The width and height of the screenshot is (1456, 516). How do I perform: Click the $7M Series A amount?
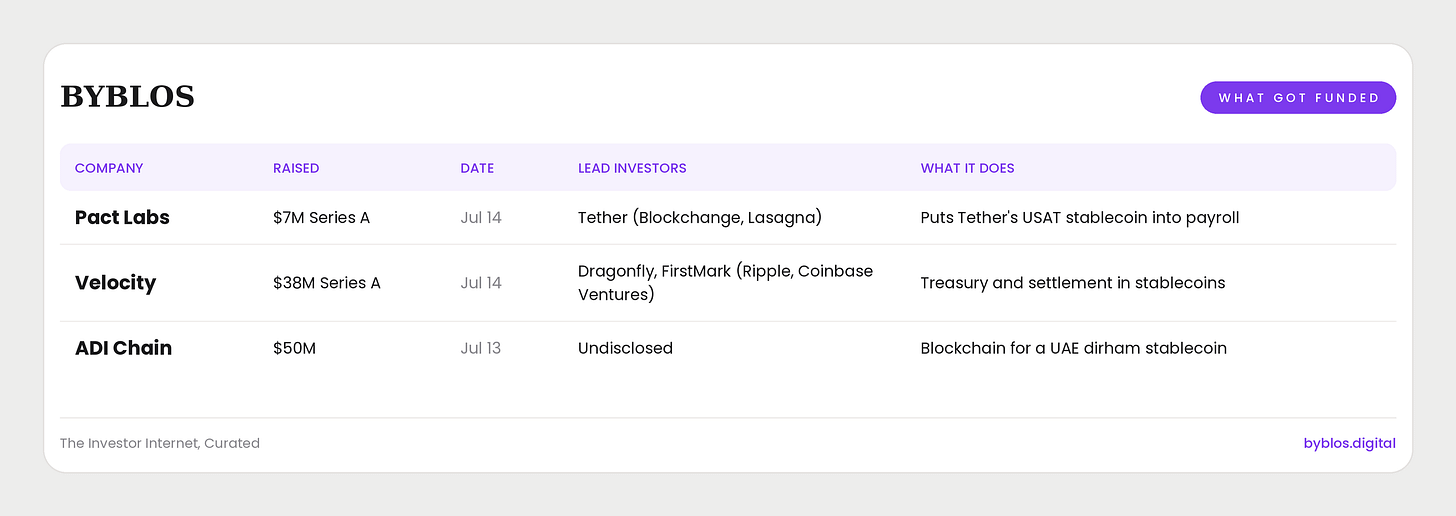[x=321, y=217]
